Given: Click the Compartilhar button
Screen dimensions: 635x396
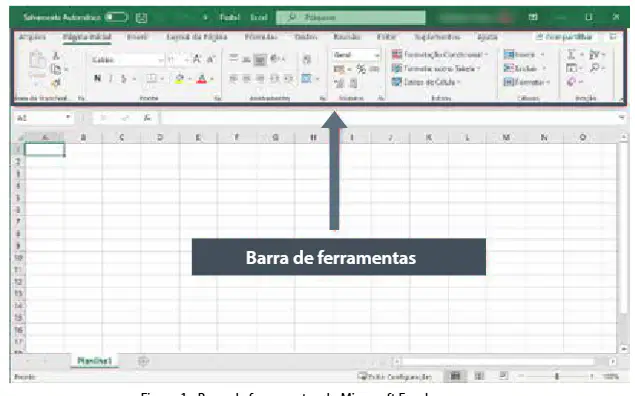Looking at the screenshot, I should [564, 37].
